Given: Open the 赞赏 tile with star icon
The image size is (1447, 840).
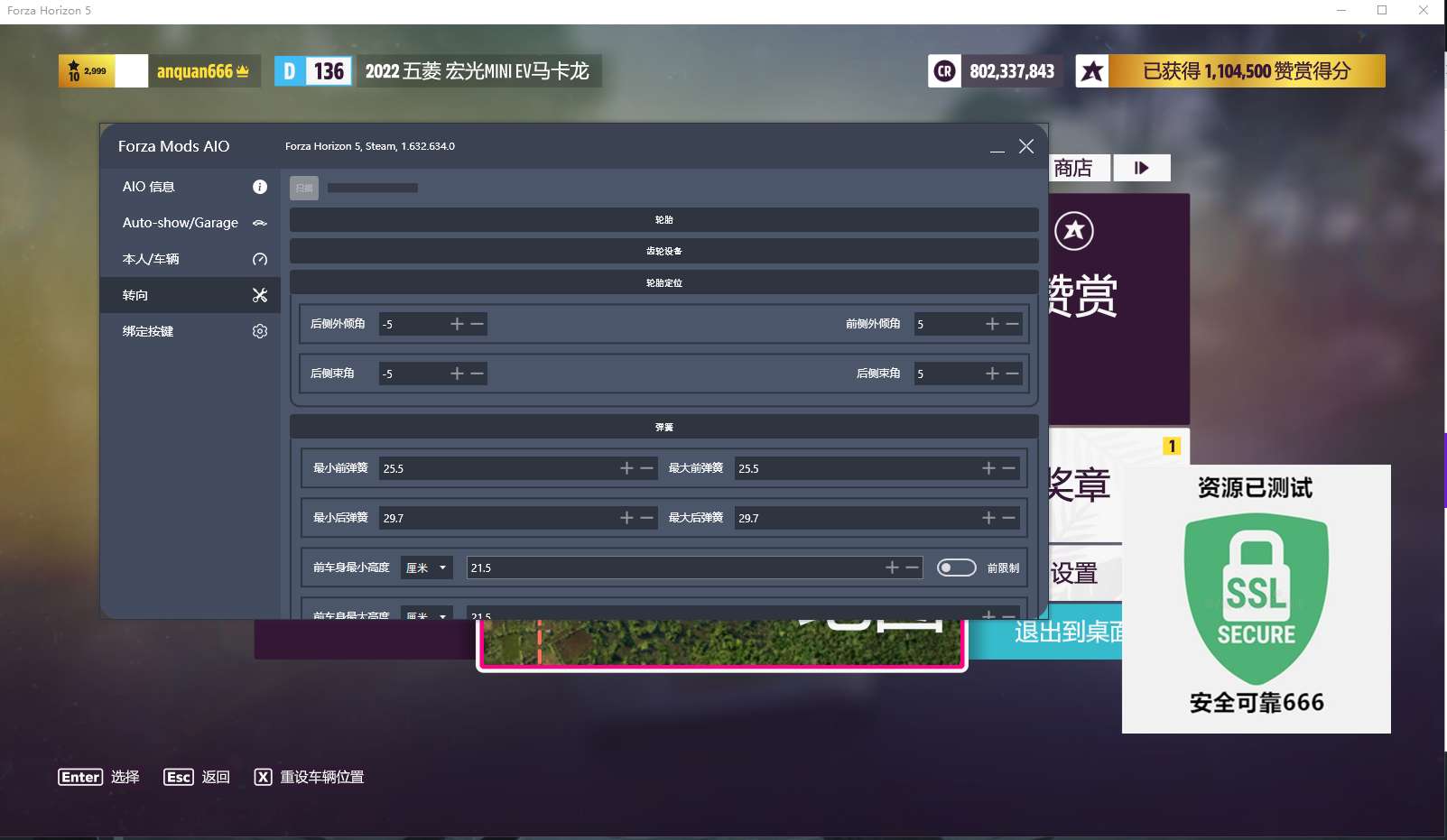Looking at the screenshot, I should 1119,309.
